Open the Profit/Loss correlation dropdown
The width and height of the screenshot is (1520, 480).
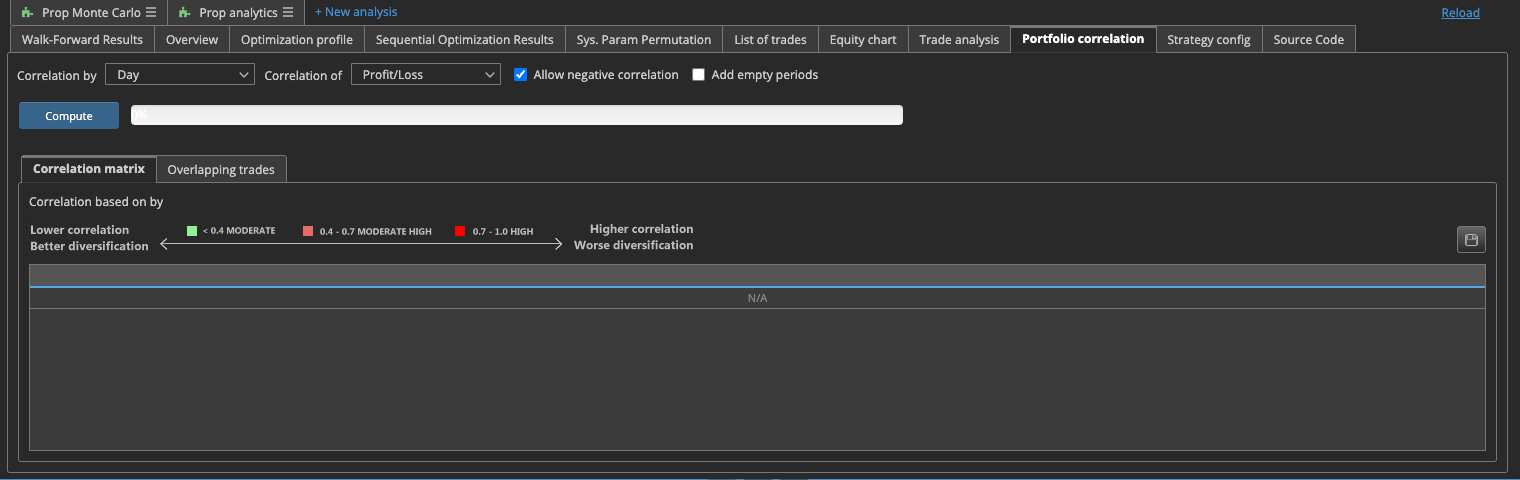point(425,75)
